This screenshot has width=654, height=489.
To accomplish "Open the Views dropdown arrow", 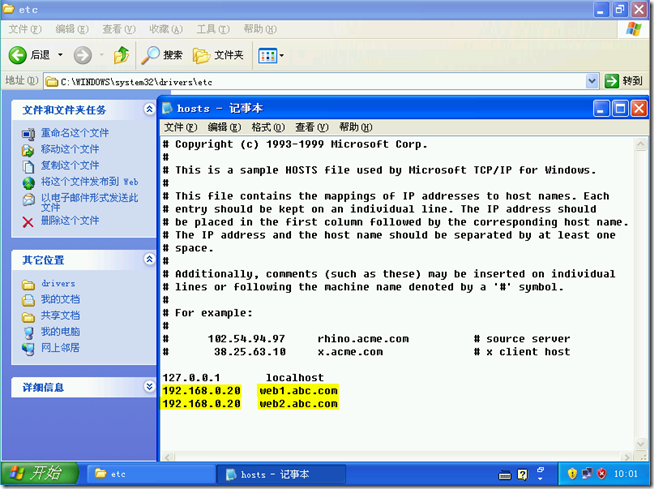I will click(282, 55).
